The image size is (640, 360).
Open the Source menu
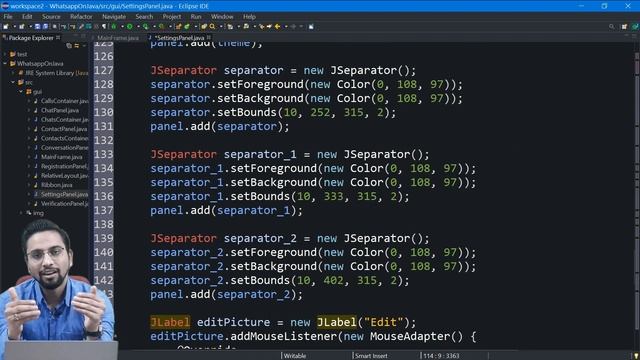(51, 17)
